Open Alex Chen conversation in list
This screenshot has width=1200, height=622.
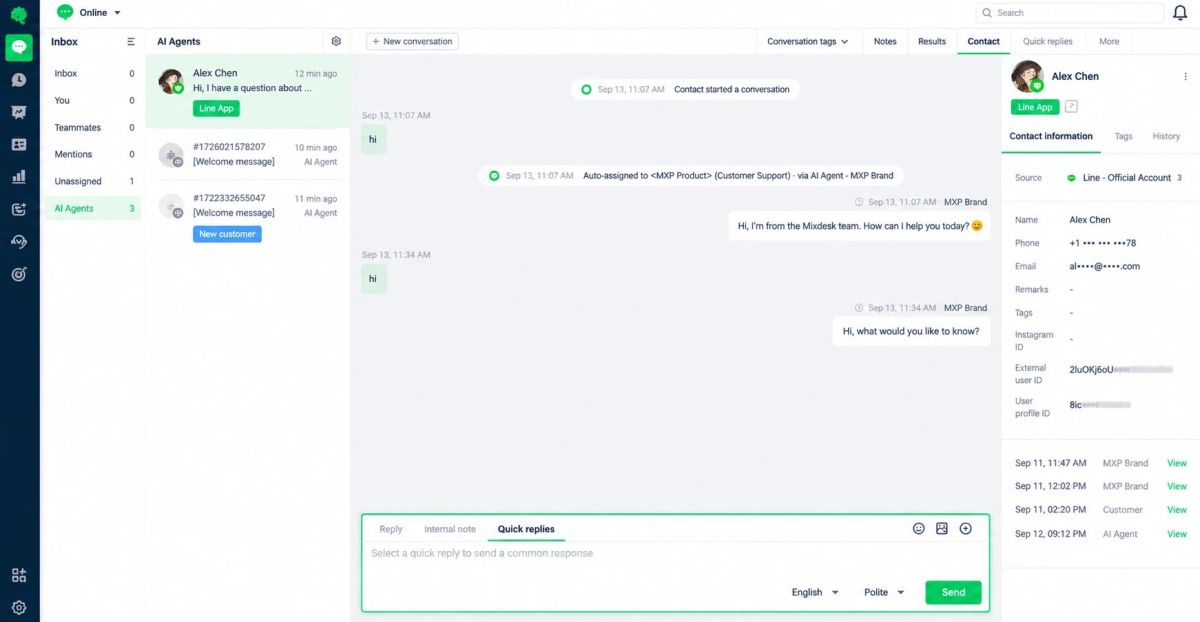pyautogui.click(x=248, y=92)
